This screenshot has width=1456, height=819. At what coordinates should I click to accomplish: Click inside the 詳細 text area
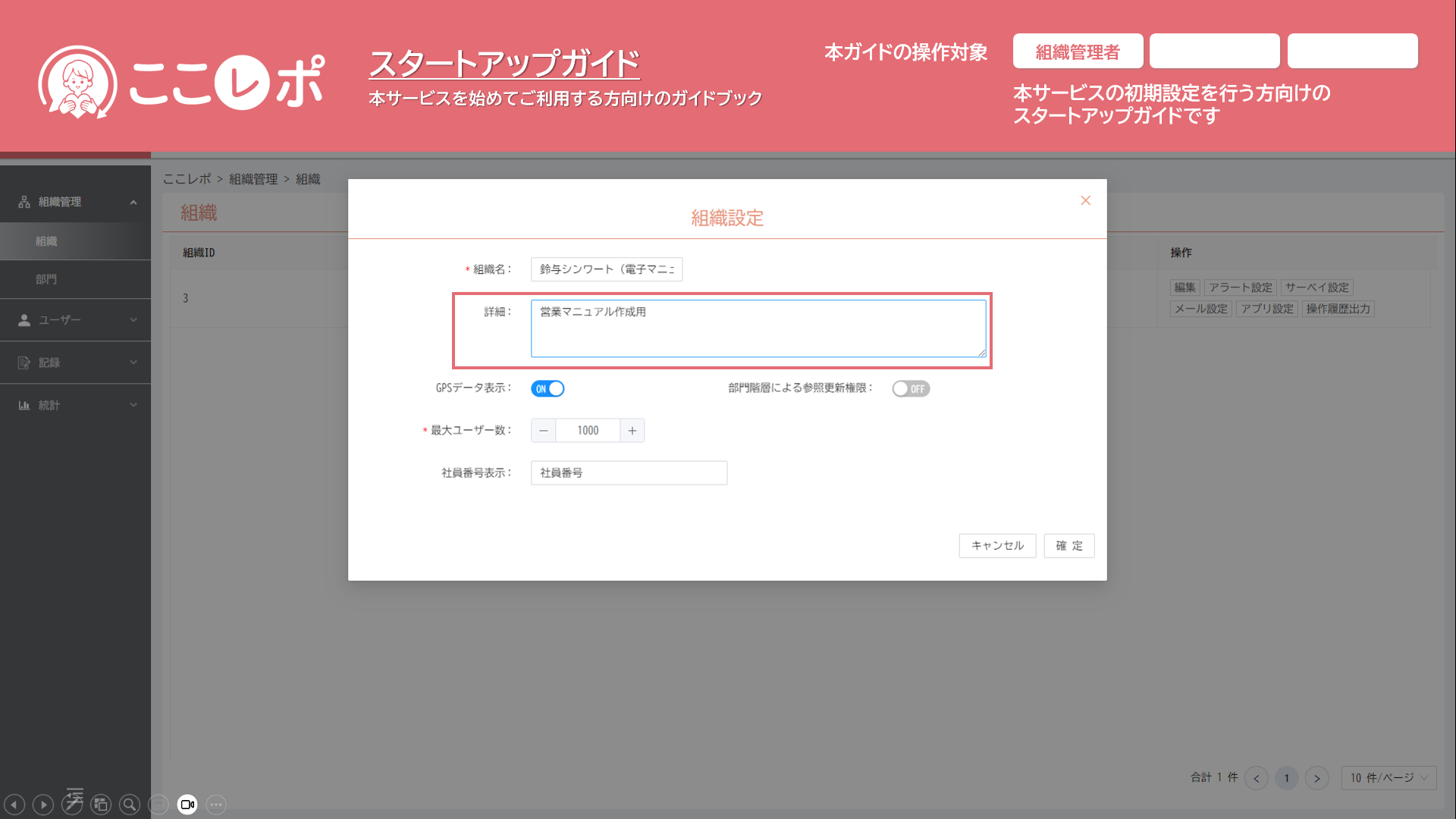coord(758,328)
